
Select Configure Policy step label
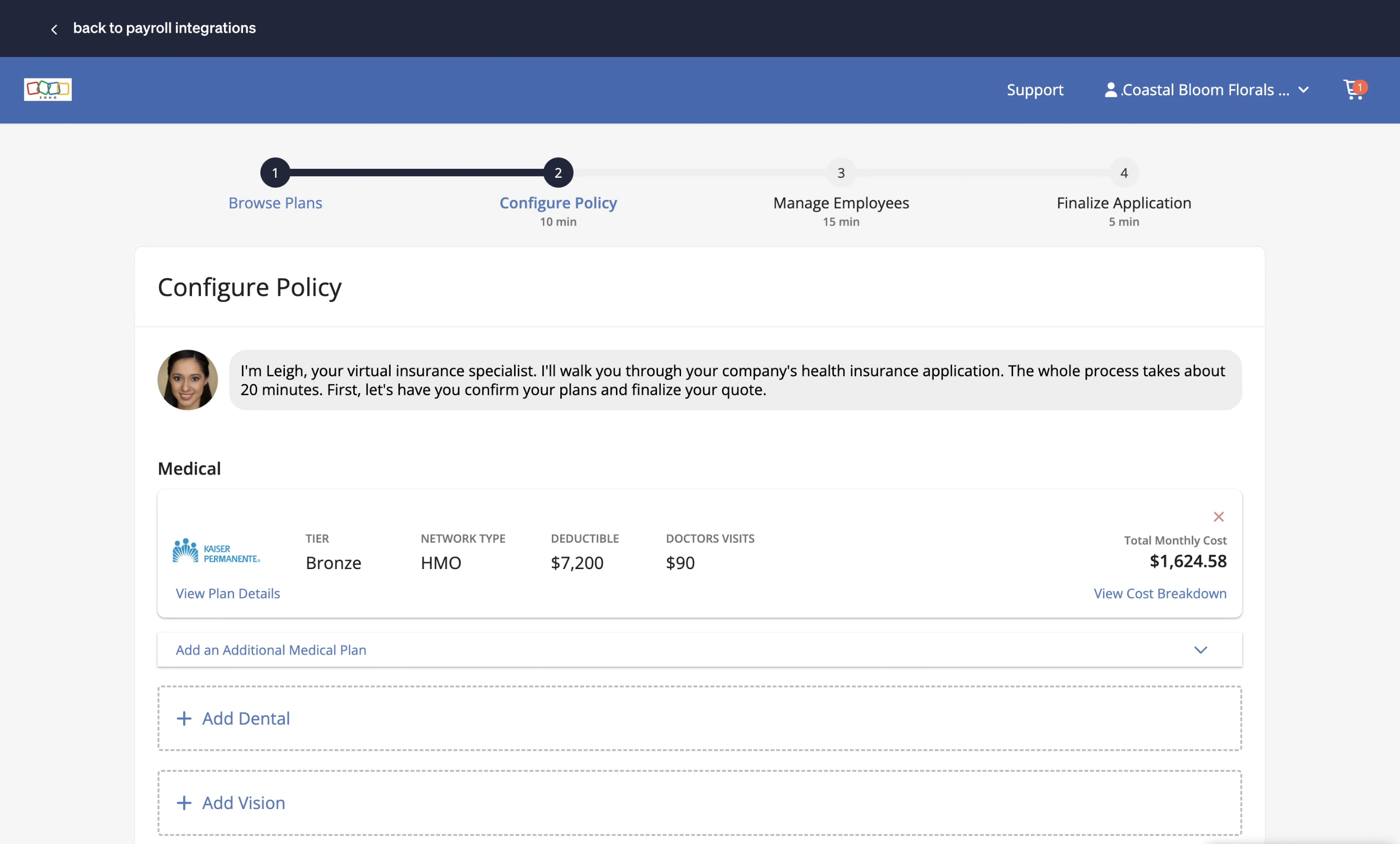558,203
